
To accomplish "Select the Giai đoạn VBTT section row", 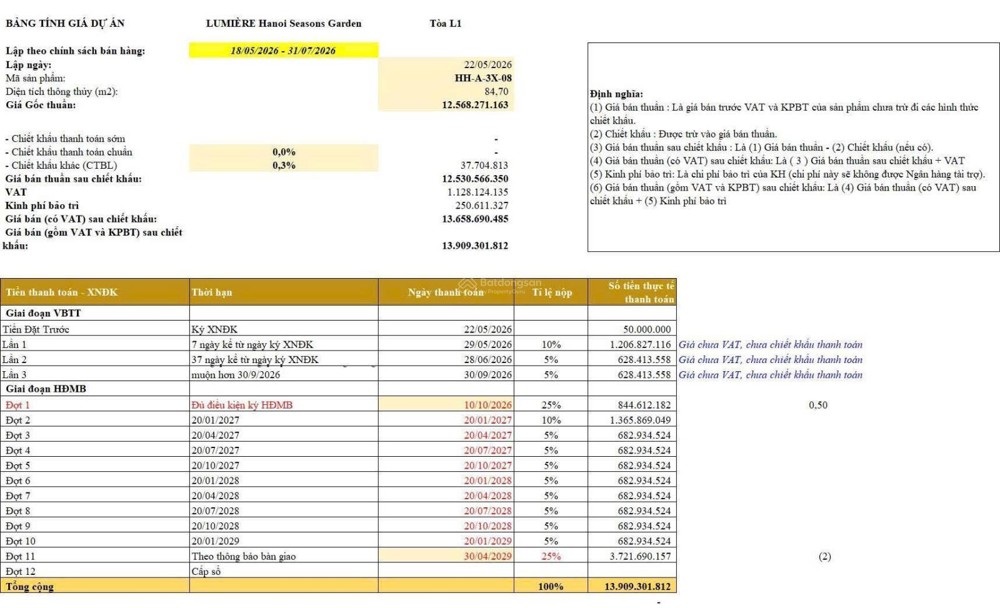I will 338,313.
